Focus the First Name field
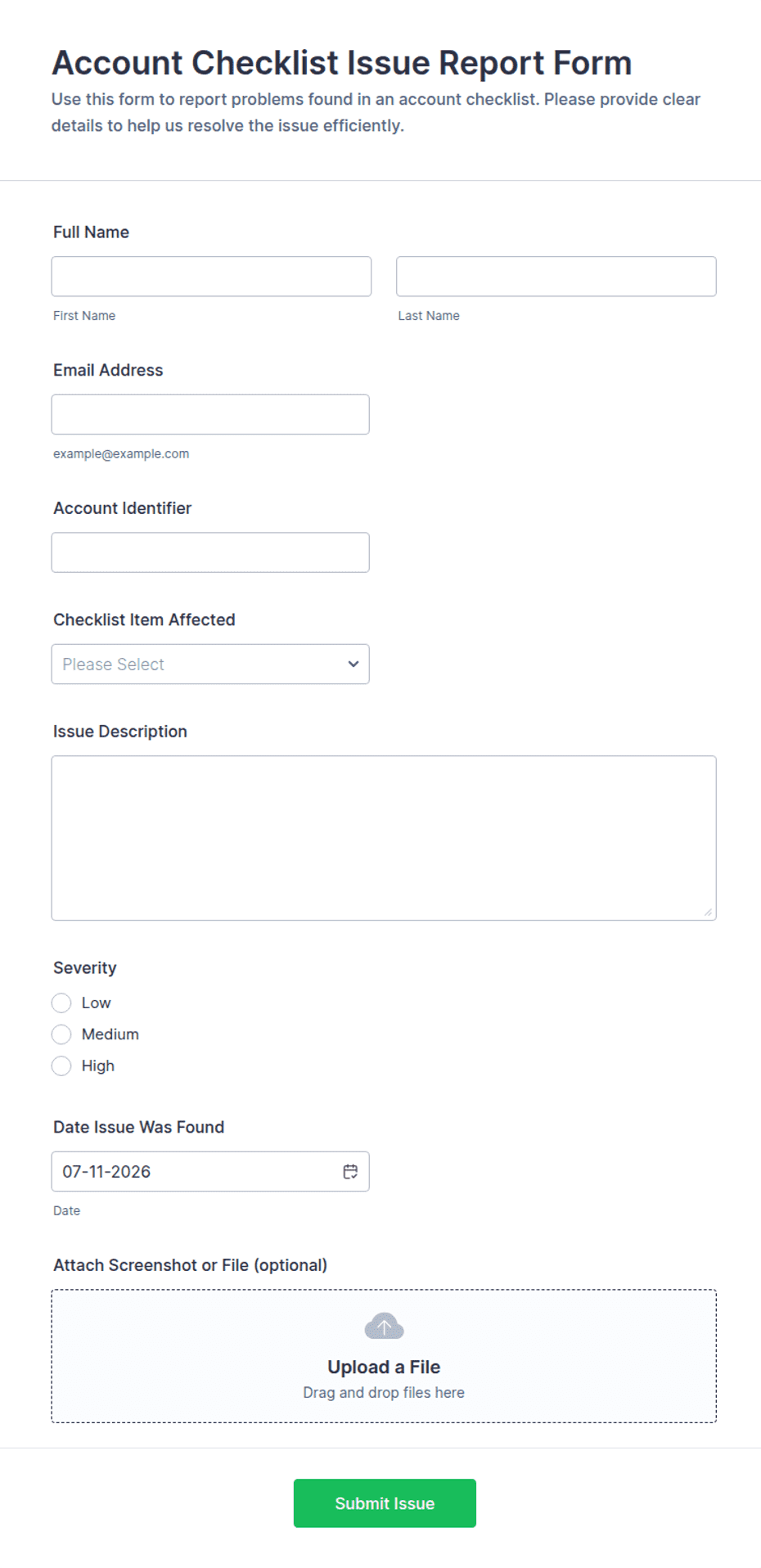This screenshot has height=1568, width=761. click(x=211, y=277)
